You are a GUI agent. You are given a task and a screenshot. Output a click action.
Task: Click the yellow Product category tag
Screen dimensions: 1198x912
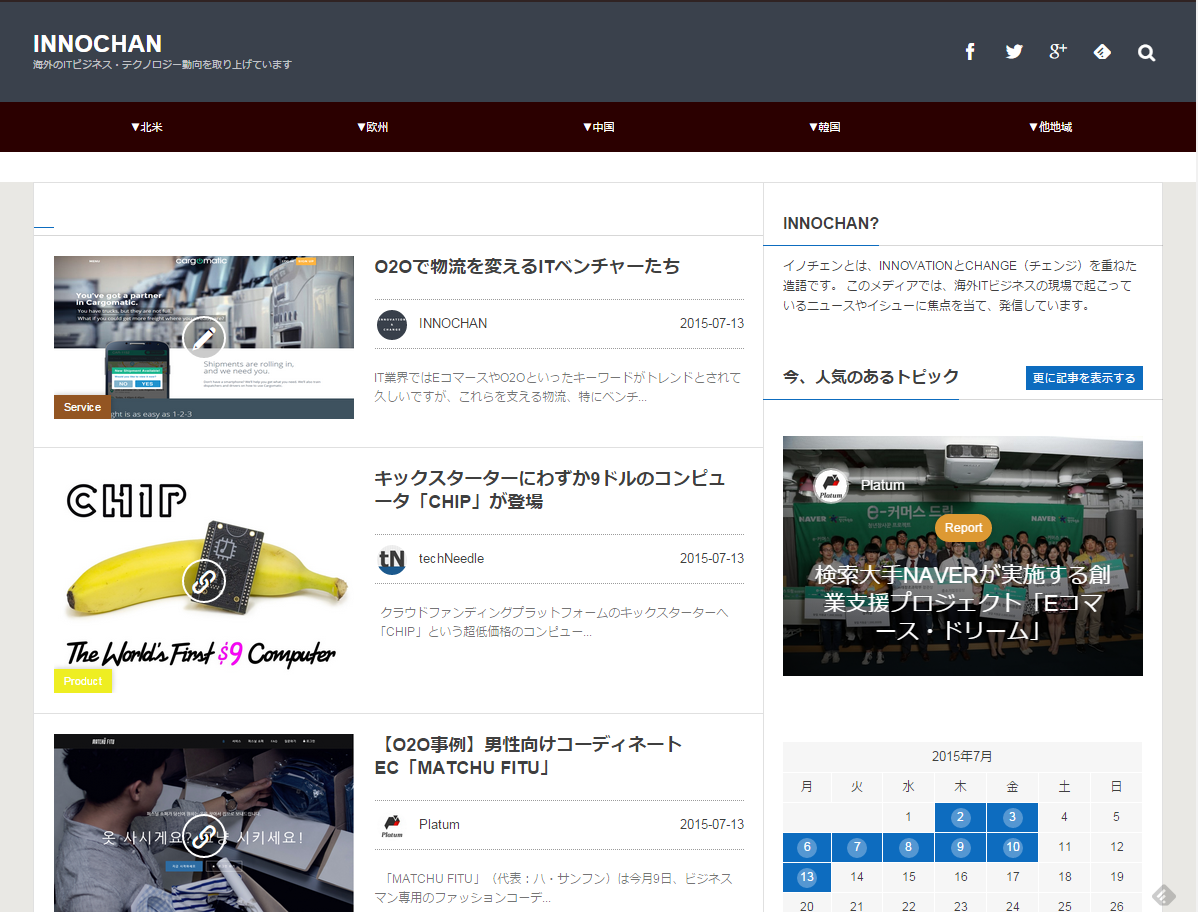[x=83, y=681]
